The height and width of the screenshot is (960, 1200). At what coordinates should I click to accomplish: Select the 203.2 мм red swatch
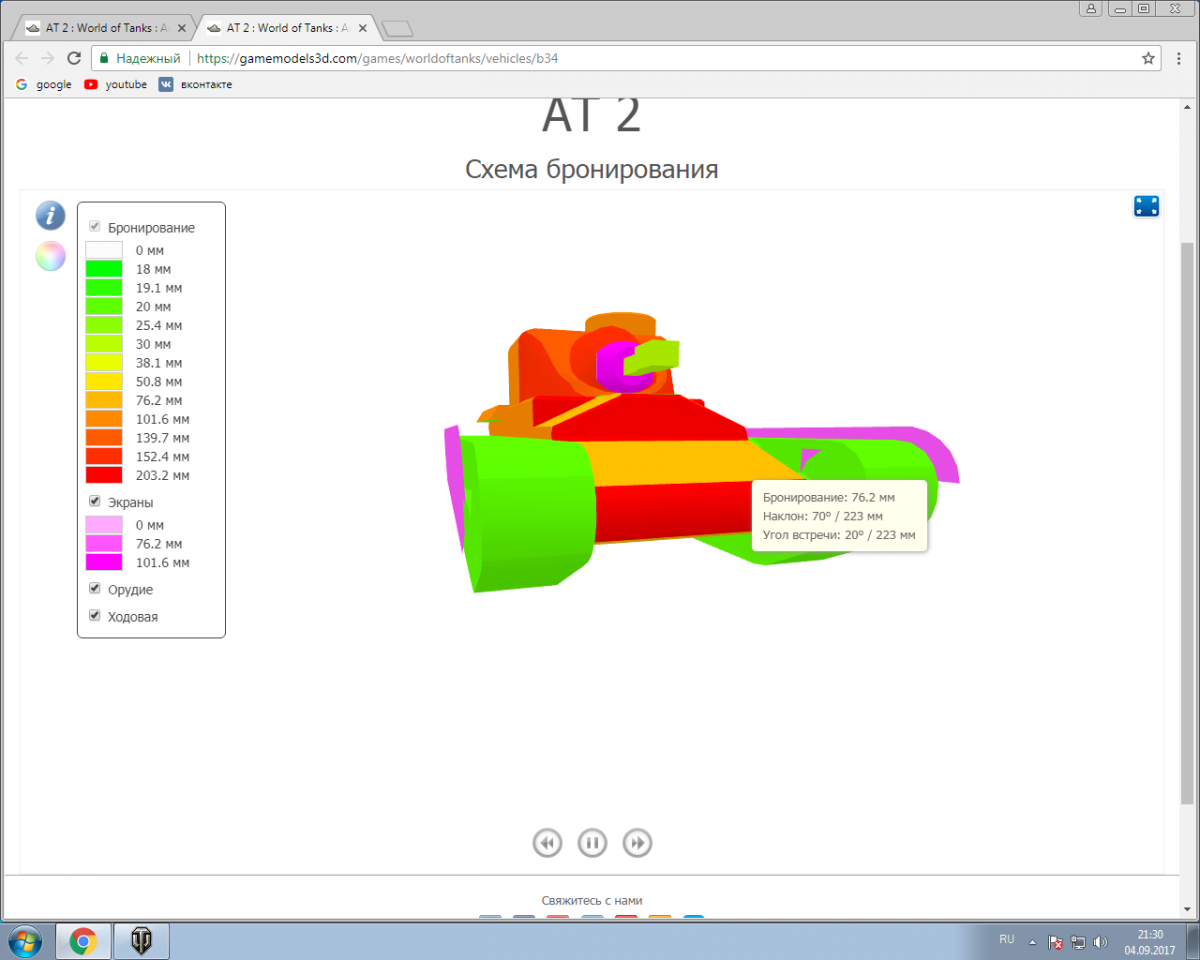pos(104,475)
